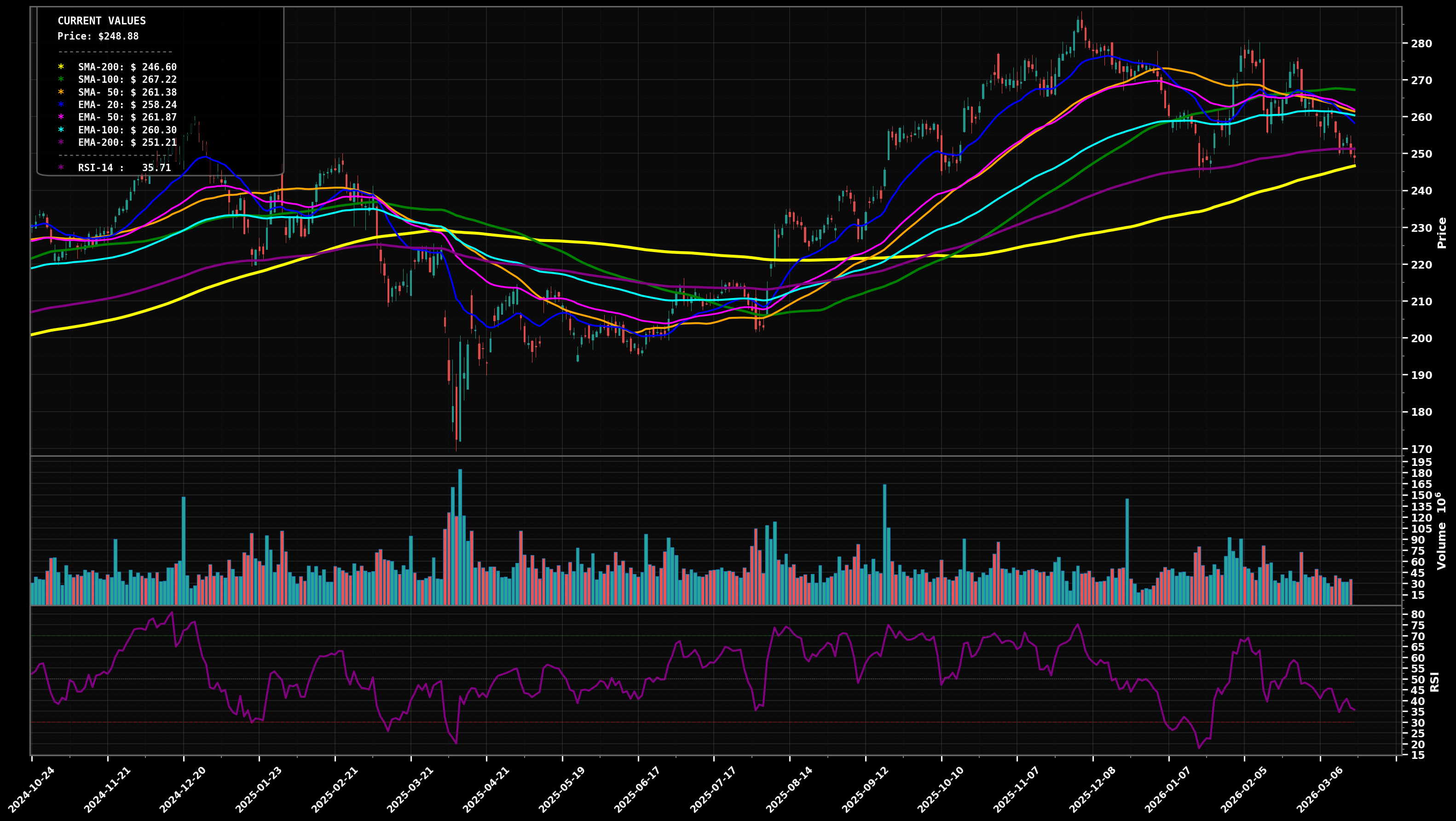
Task: Collapse the legend box via its header
Action: [102, 21]
